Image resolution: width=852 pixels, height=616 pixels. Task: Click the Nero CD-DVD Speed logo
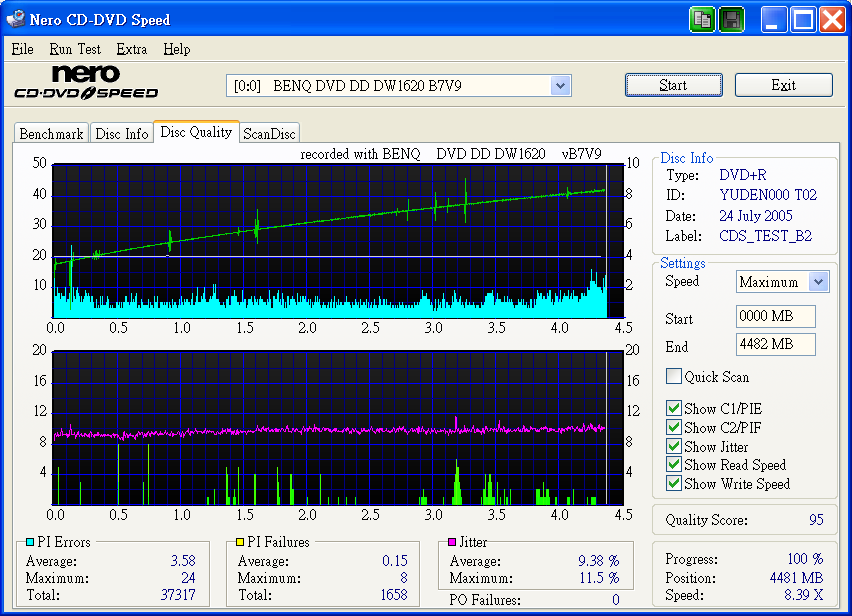pyautogui.click(x=86, y=83)
